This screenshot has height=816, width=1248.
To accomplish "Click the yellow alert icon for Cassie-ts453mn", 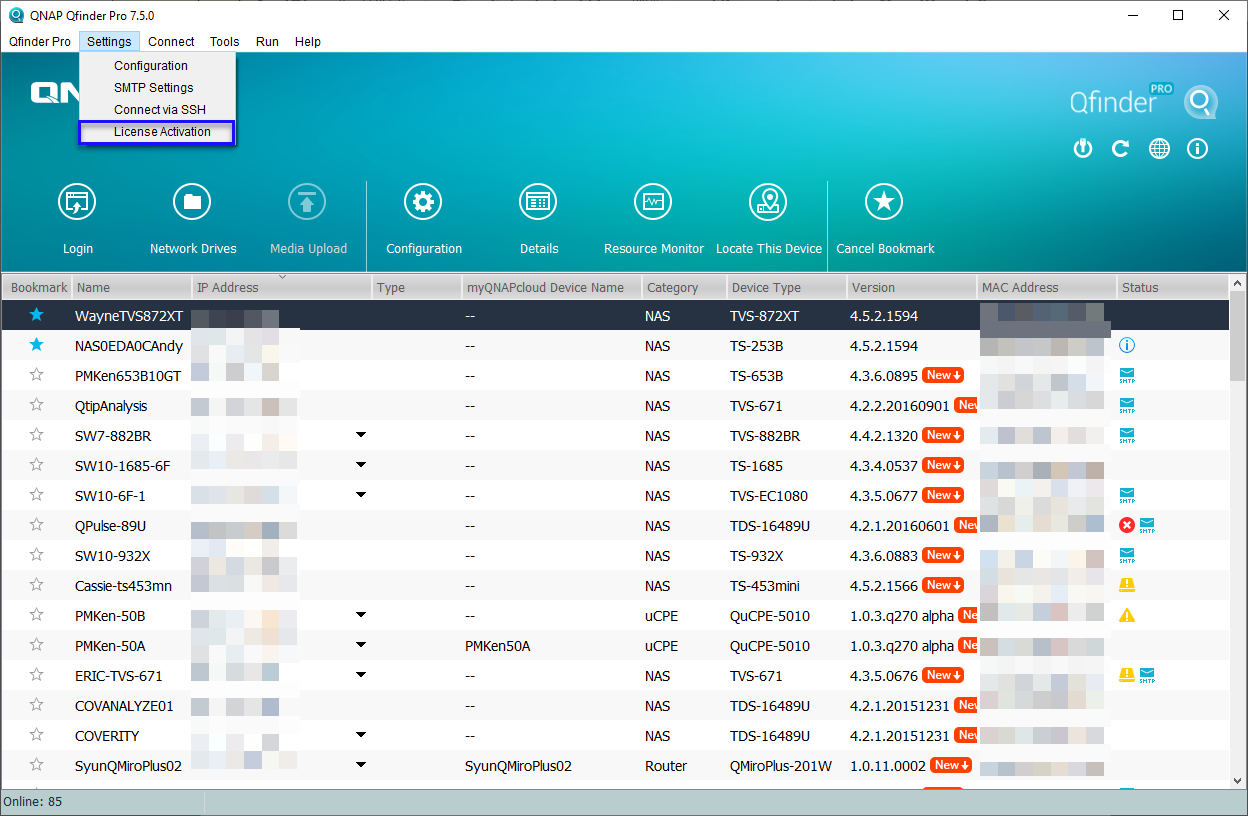I will click(x=1127, y=585).
